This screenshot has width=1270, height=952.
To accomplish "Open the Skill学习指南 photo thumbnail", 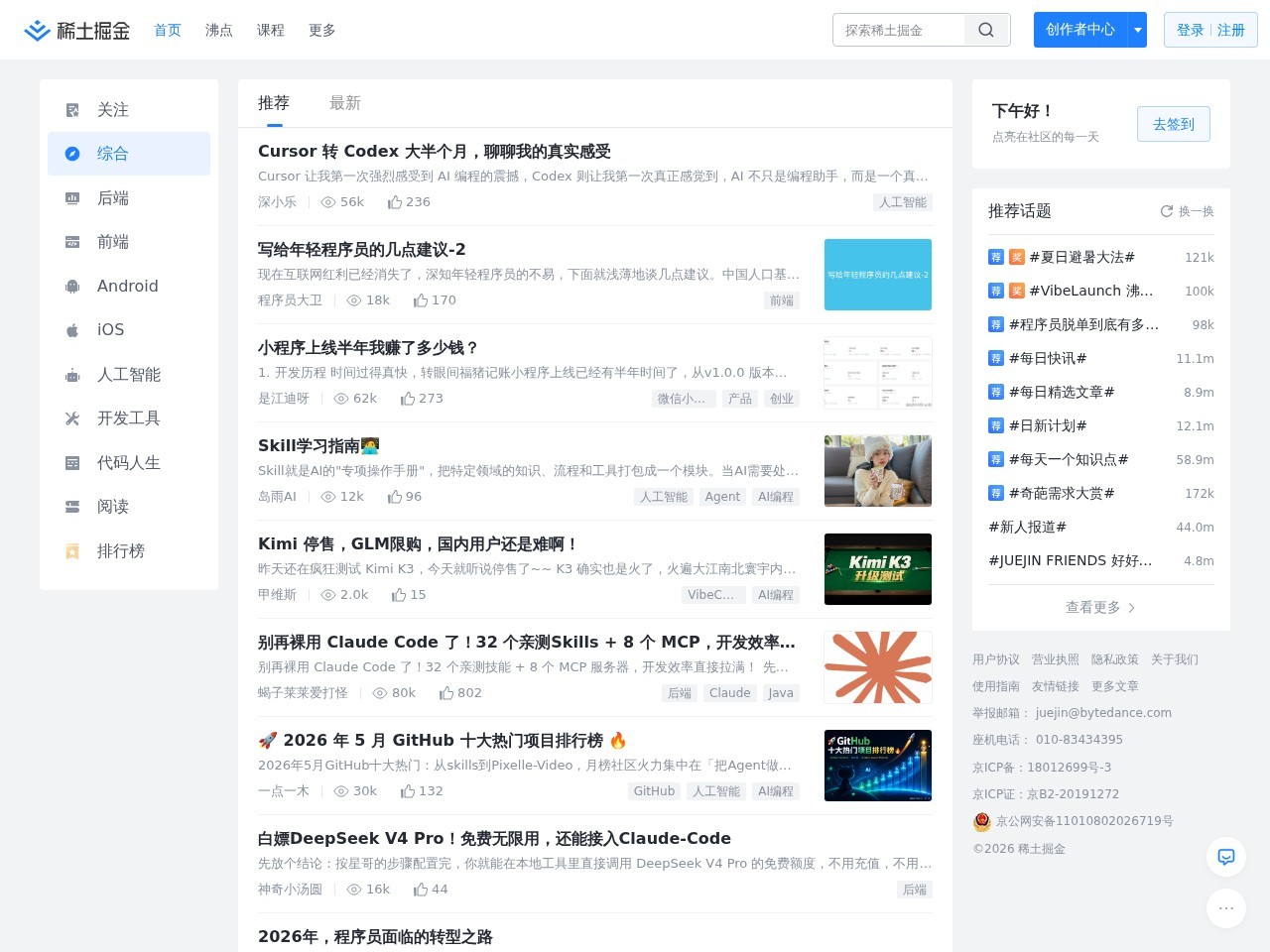I will pyautogui.click(x=878, y=471).
